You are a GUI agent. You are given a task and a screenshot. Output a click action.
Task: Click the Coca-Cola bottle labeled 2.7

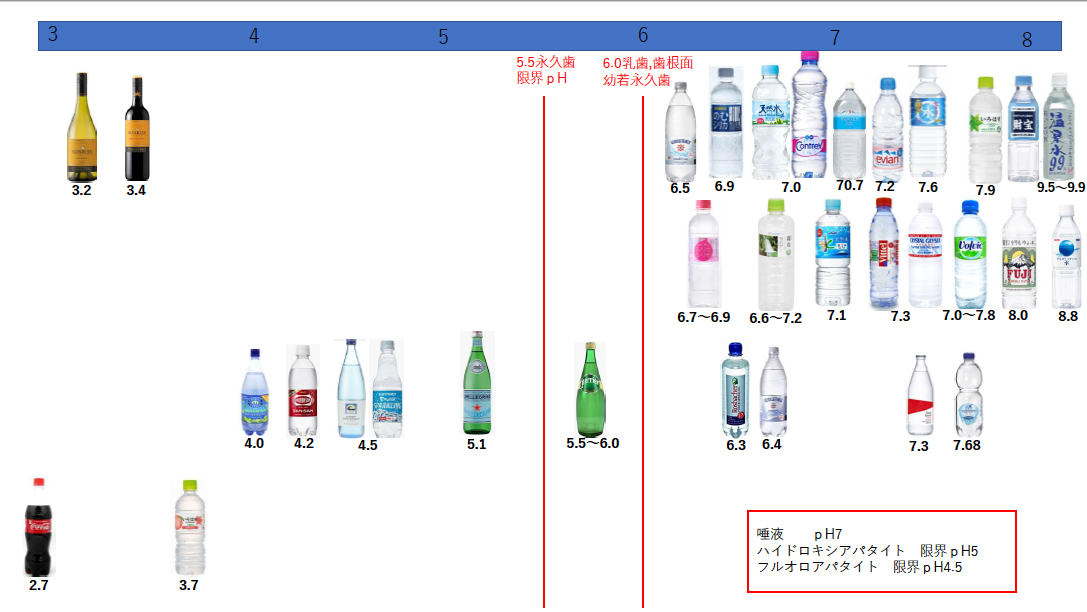pyautogui.click(x=38, y=527)
